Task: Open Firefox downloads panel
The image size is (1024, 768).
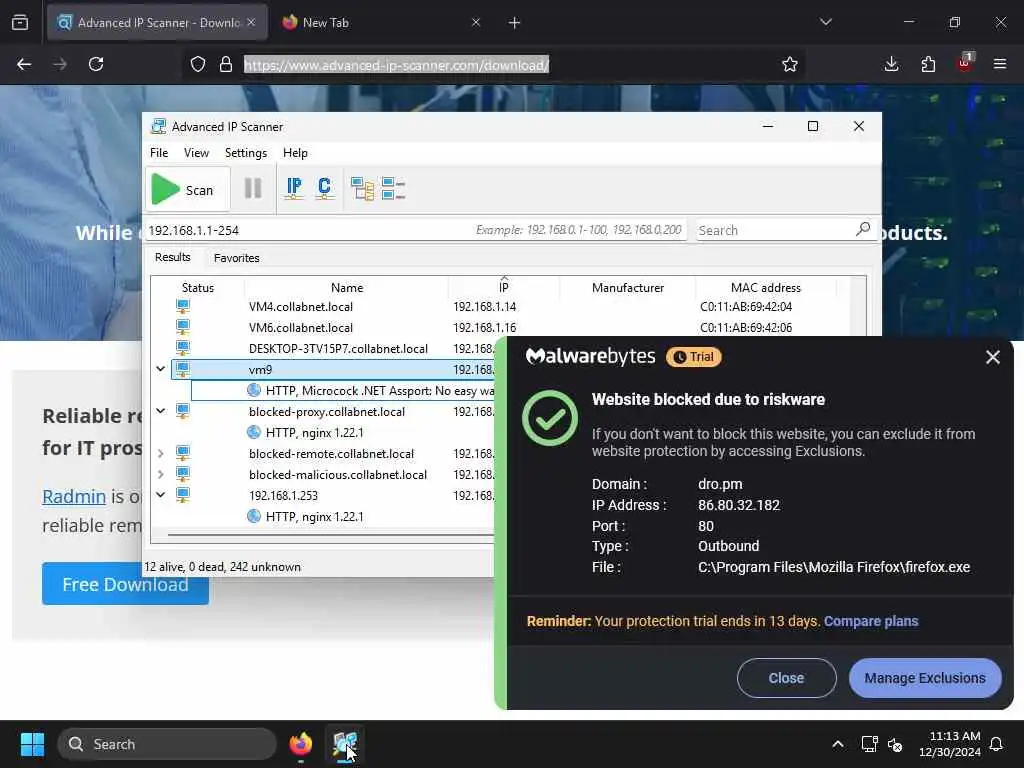Action: tap(891, 64)
